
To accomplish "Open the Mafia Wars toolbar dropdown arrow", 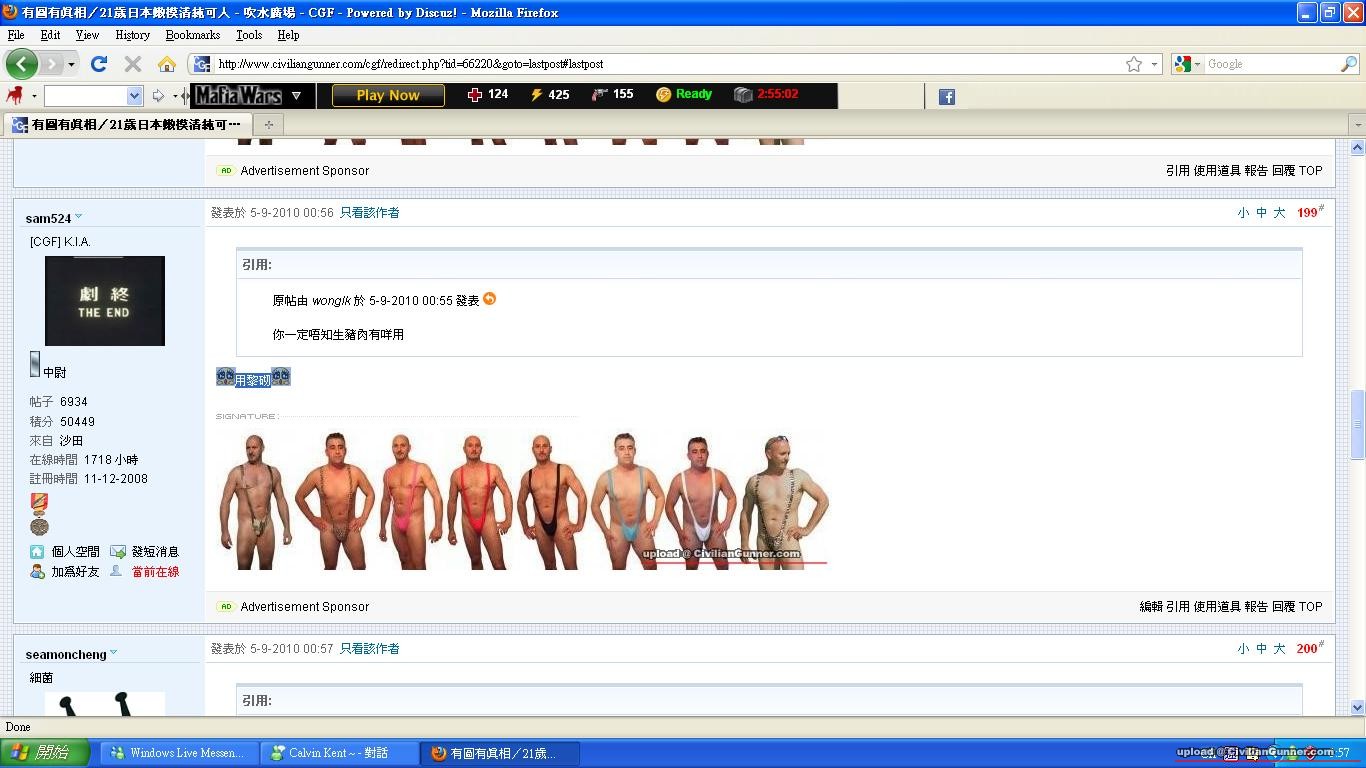I will pos(296,96).
